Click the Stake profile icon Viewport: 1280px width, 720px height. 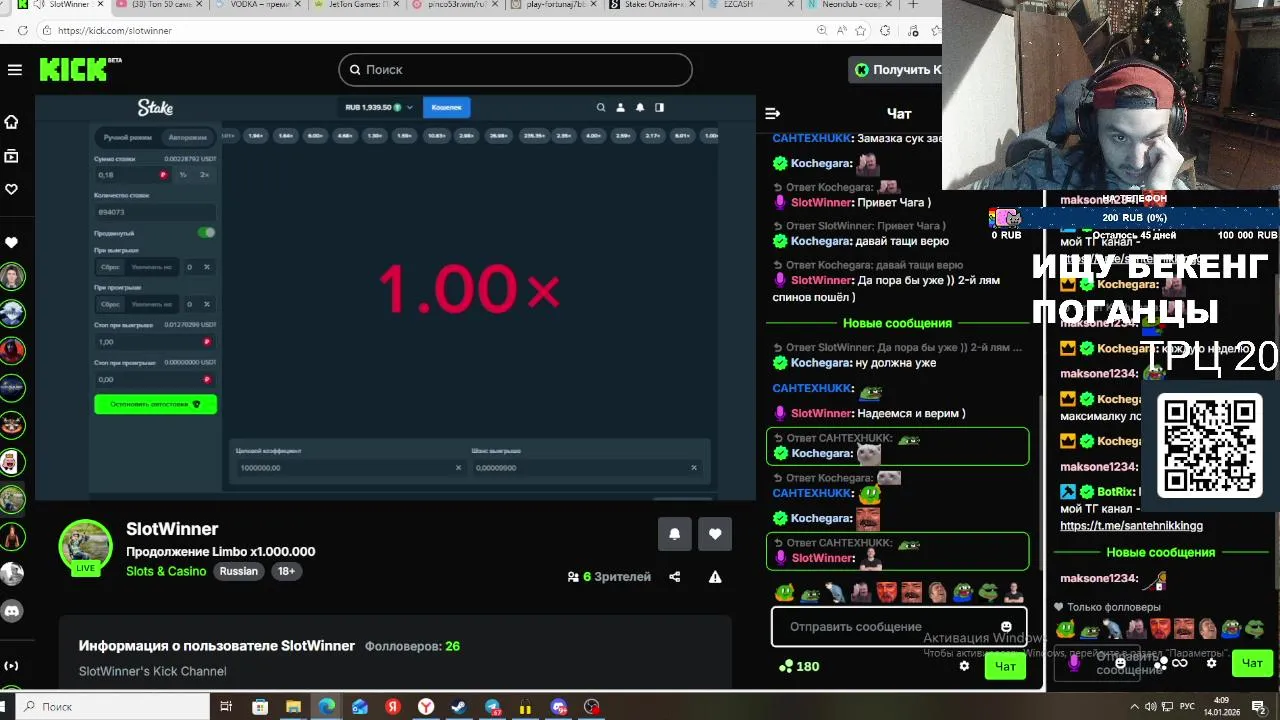620,107
